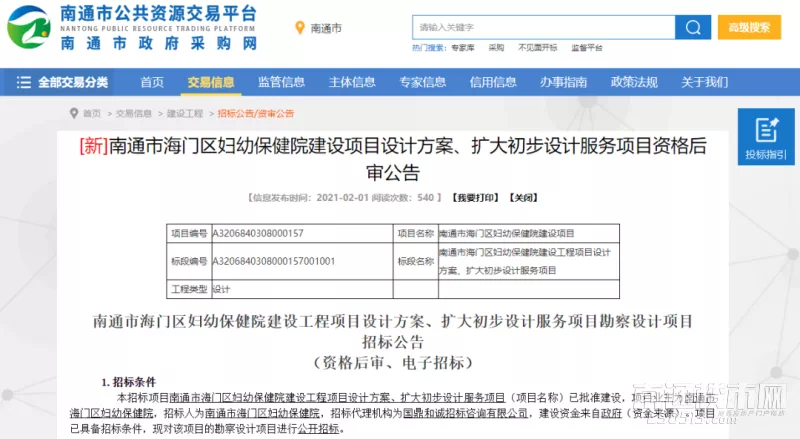Click hot search term 专家库
Screen dimensions: 800x439
pyautogui.click(x=463, y=48)
